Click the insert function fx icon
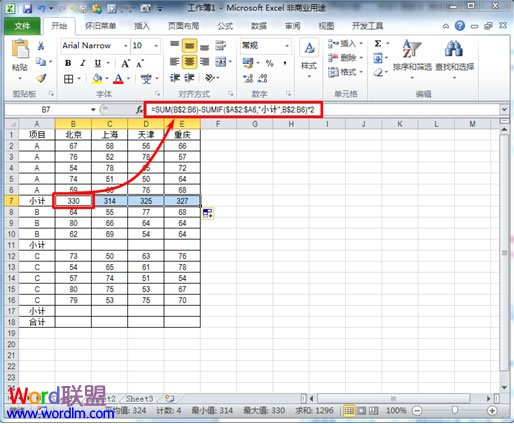Image resolution: width=514 pixels, height=424 pixels. pyautogui.click(x=139, y=110)
